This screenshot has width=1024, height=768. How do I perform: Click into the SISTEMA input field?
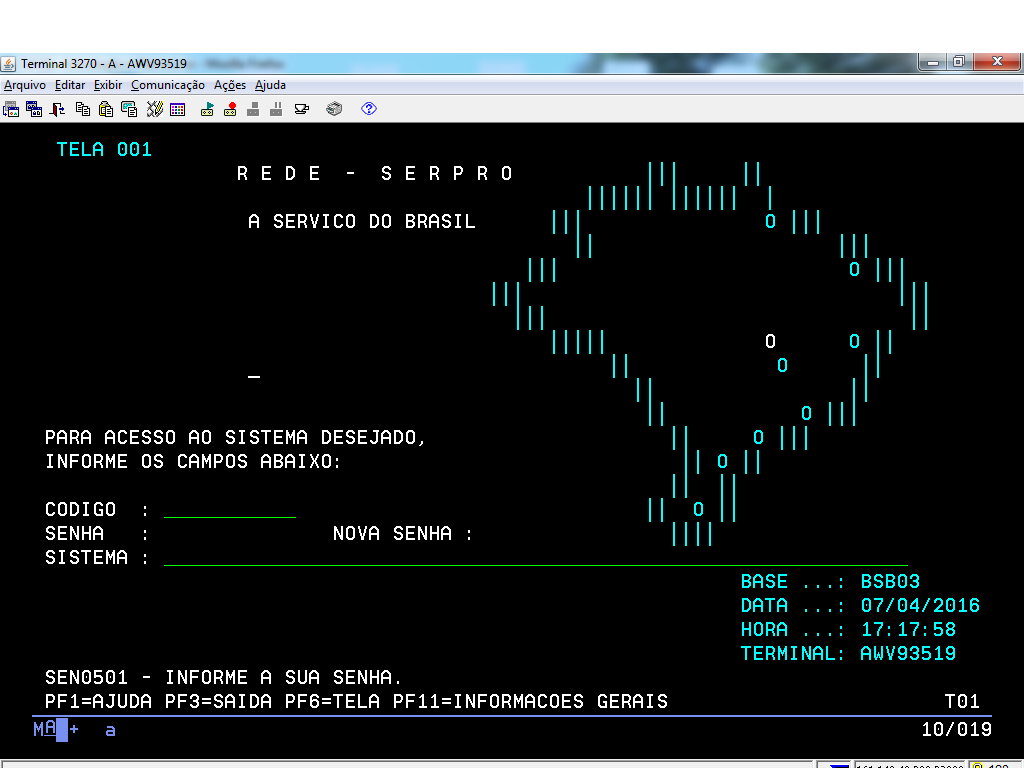(x=536, y=558)
